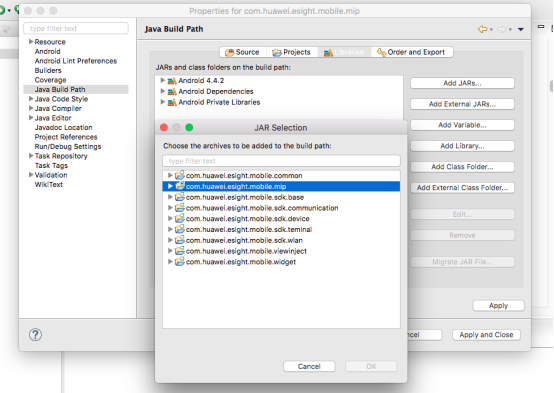Focus the JAR Selection filter text field
This screenshot has height=393, width=554.
pyautogui.click(x=281, y=161)
